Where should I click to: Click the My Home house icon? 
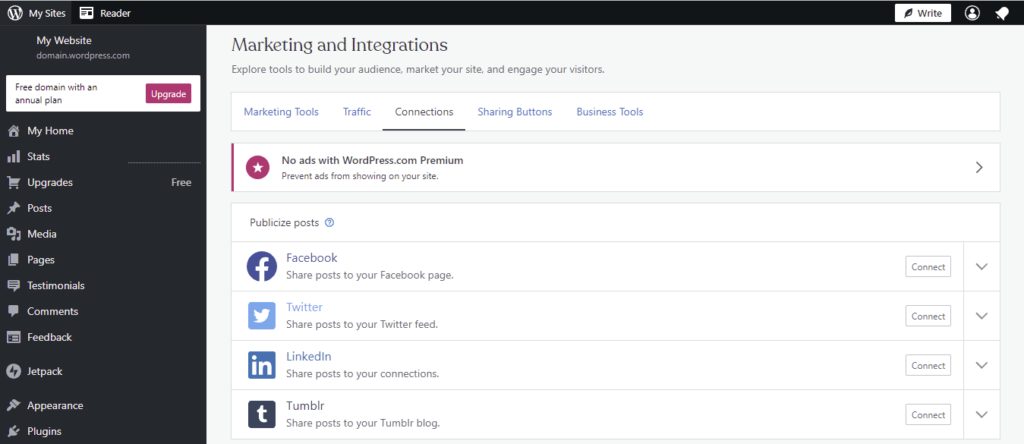click(x=13, y=131)
